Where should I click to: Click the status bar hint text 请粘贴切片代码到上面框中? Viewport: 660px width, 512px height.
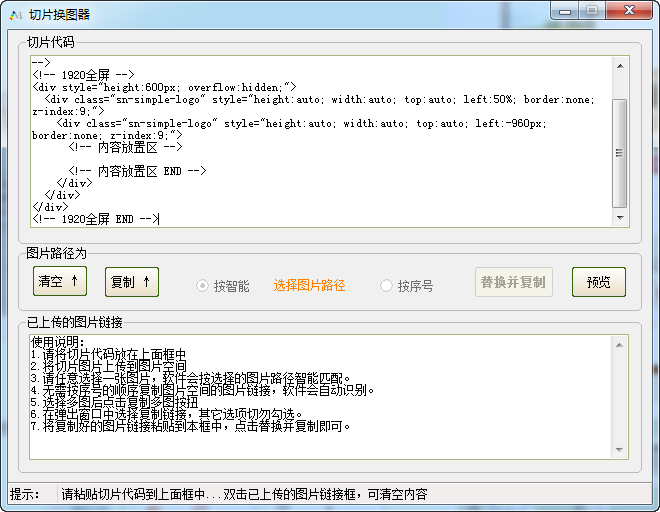tap(133, 494)
